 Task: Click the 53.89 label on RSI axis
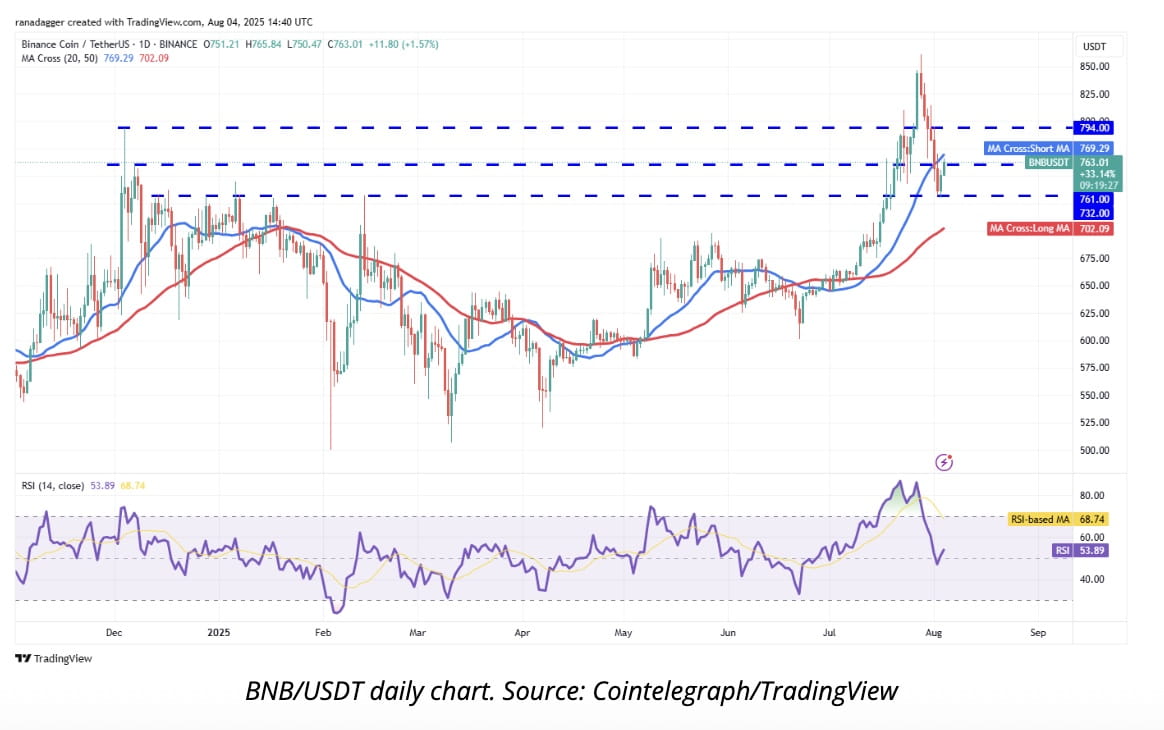coord(1092,550)
